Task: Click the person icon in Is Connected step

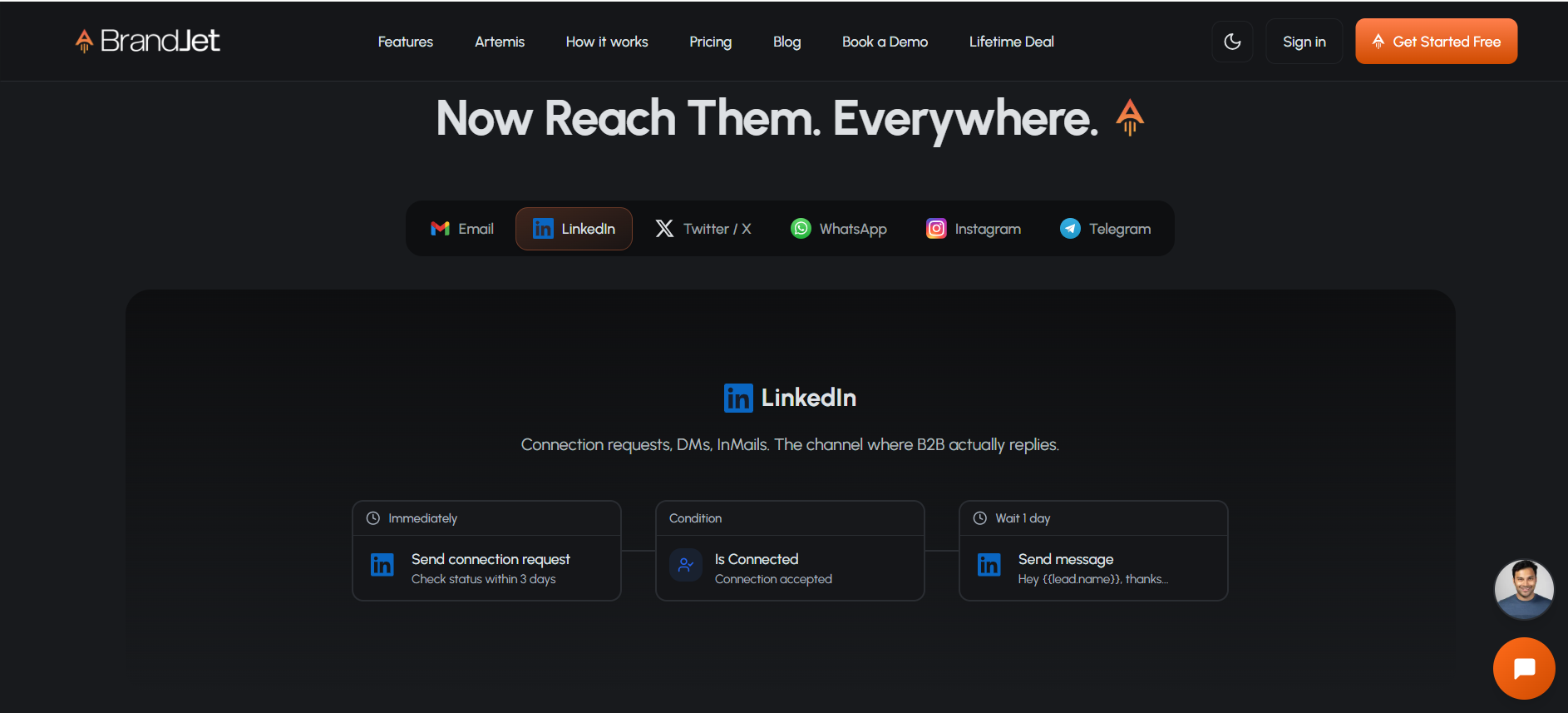Action: [x=686, y=565]
